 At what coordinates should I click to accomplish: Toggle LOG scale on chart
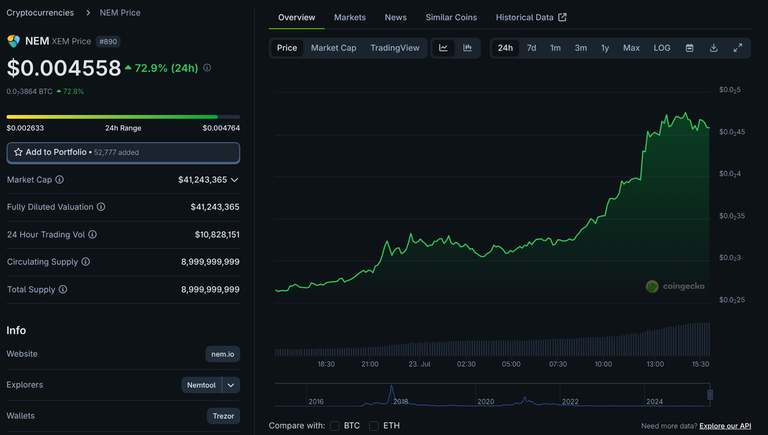tap(662, 48)
